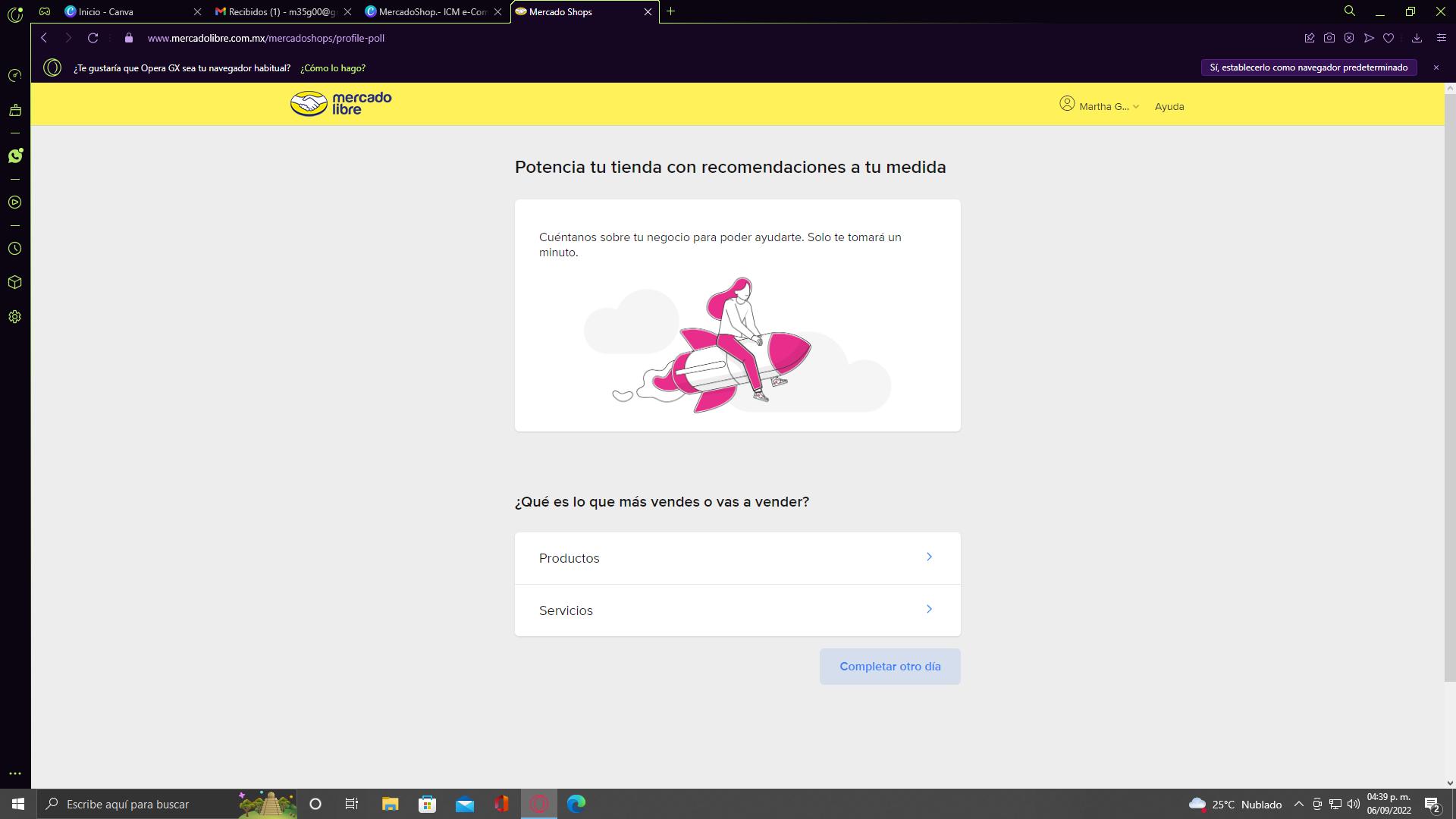Click Completar otro día button
1456x819 pixels.
point(890,667)
